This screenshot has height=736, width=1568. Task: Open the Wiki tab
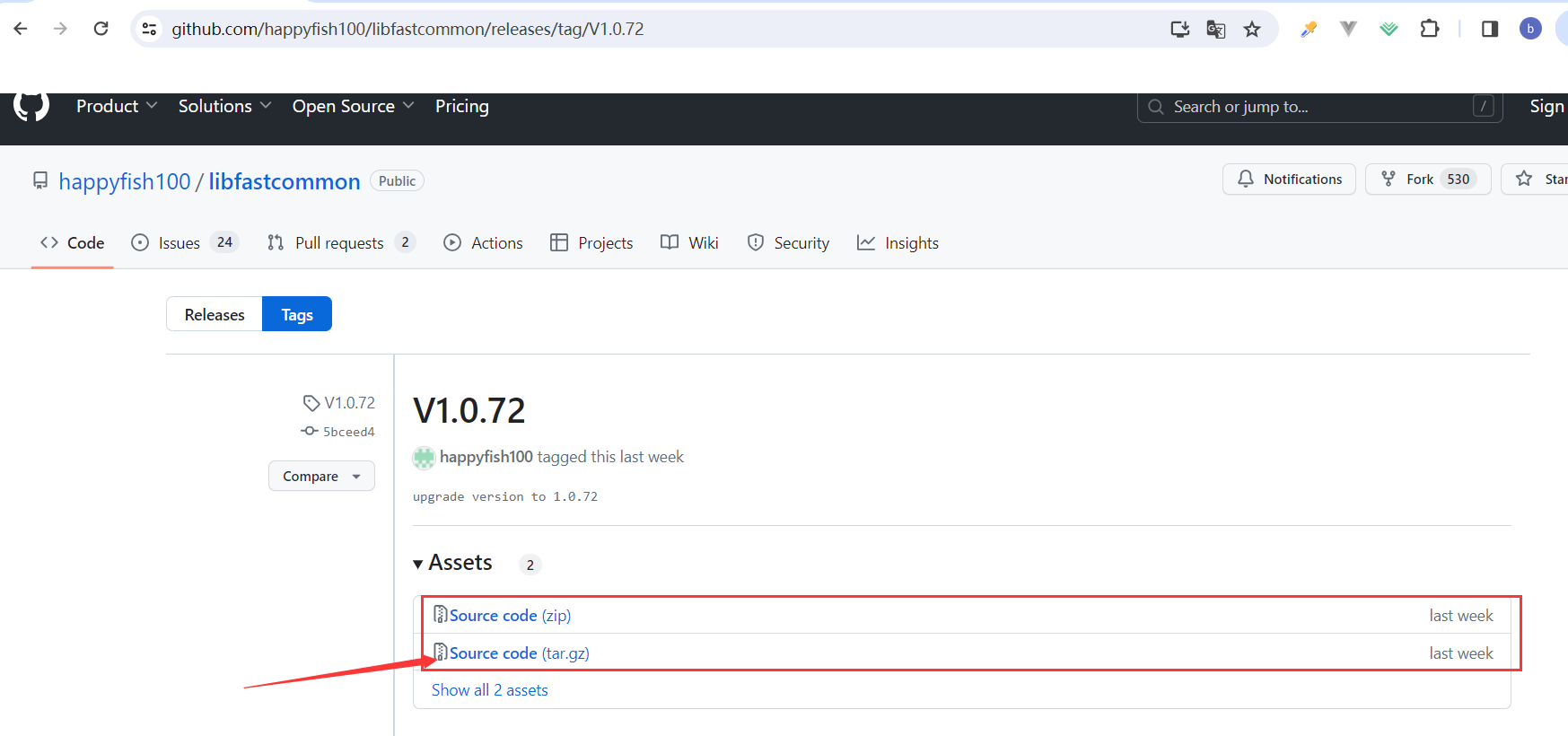tap(689, 242)
